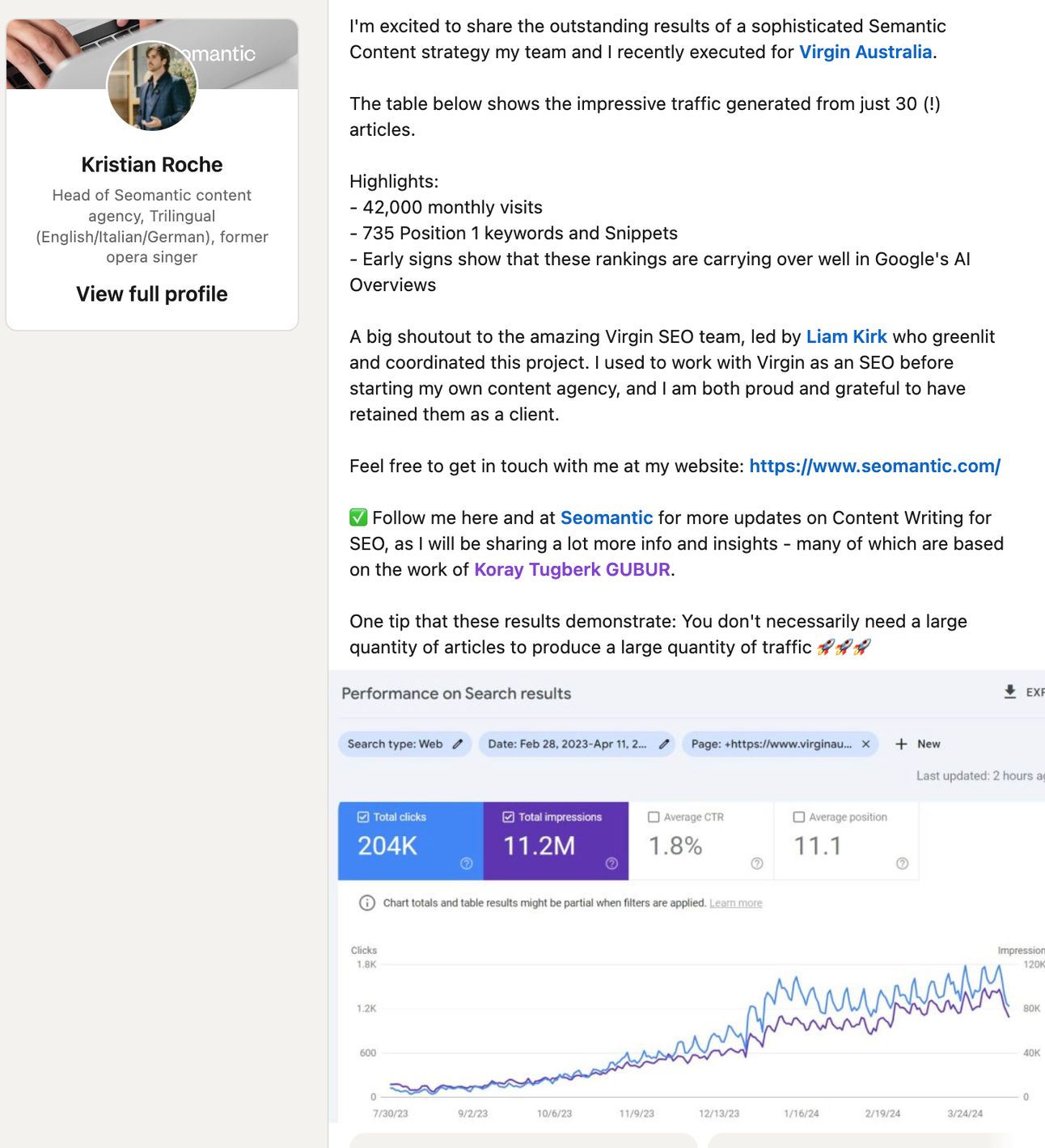Edit the Search type: Web filter
1045x1148 pixels.
(458, 744)
